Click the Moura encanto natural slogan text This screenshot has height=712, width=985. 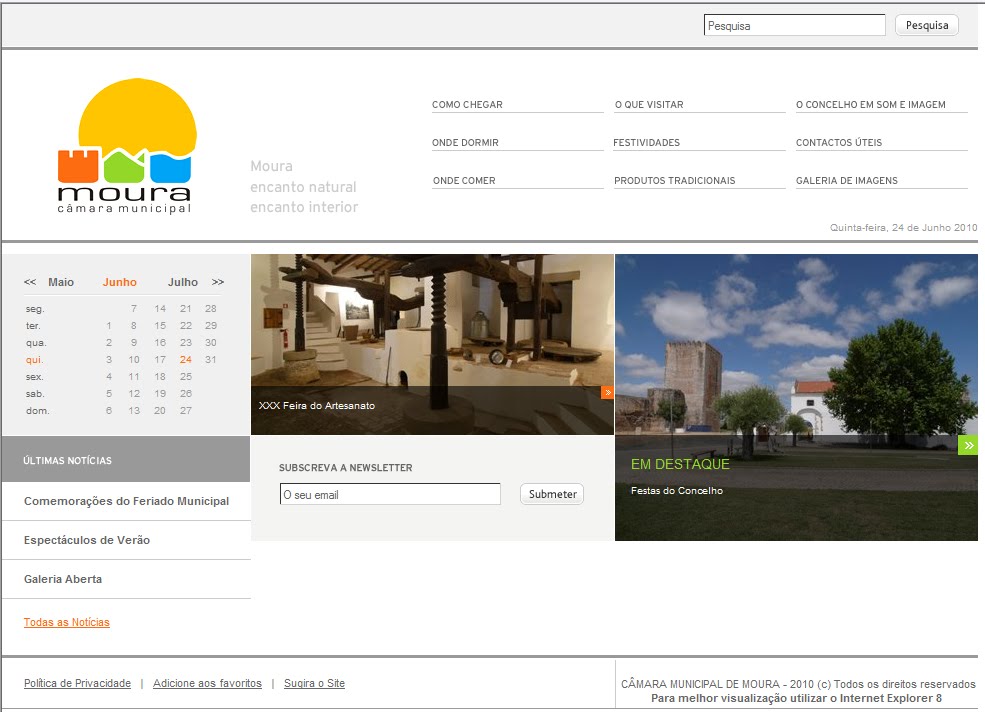click(x=304, y=187)
